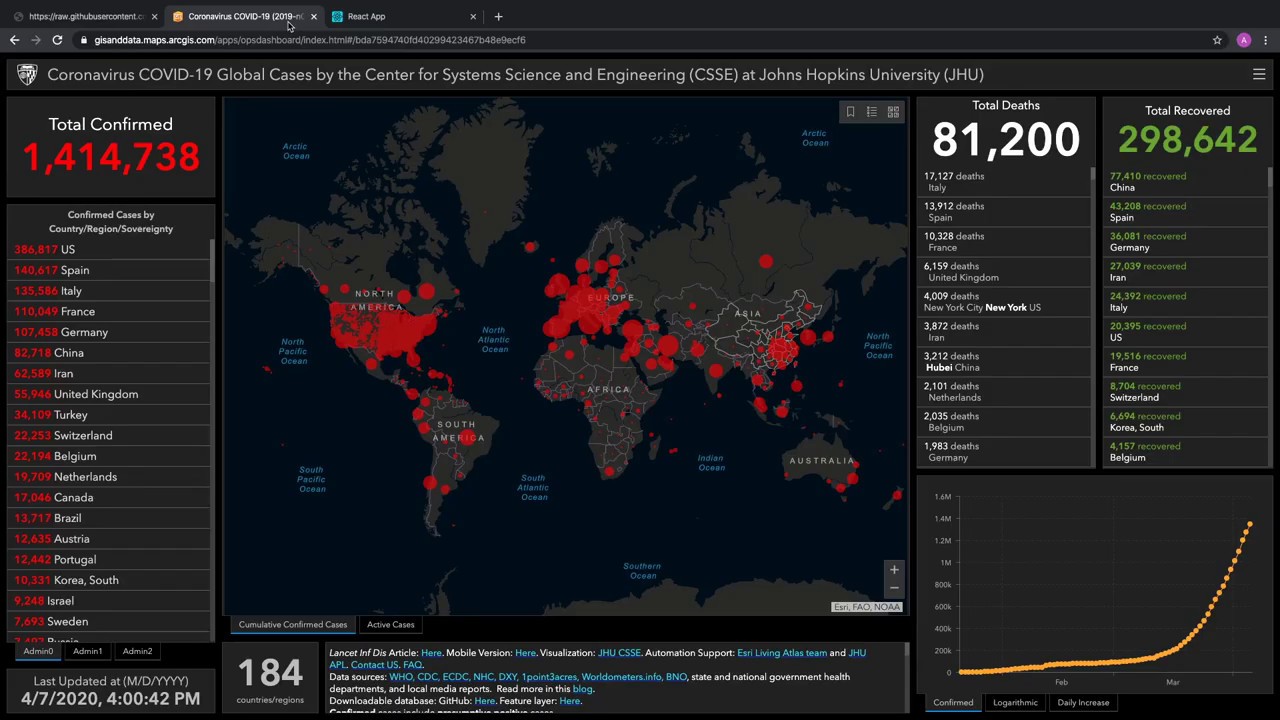Select France in confirmed cases list
This screenshot has height=720, width=1280.
click(x=109, y=311)
